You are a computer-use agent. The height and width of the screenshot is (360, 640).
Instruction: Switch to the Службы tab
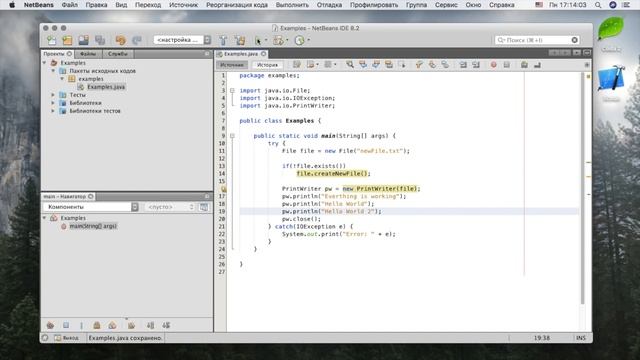118,54
